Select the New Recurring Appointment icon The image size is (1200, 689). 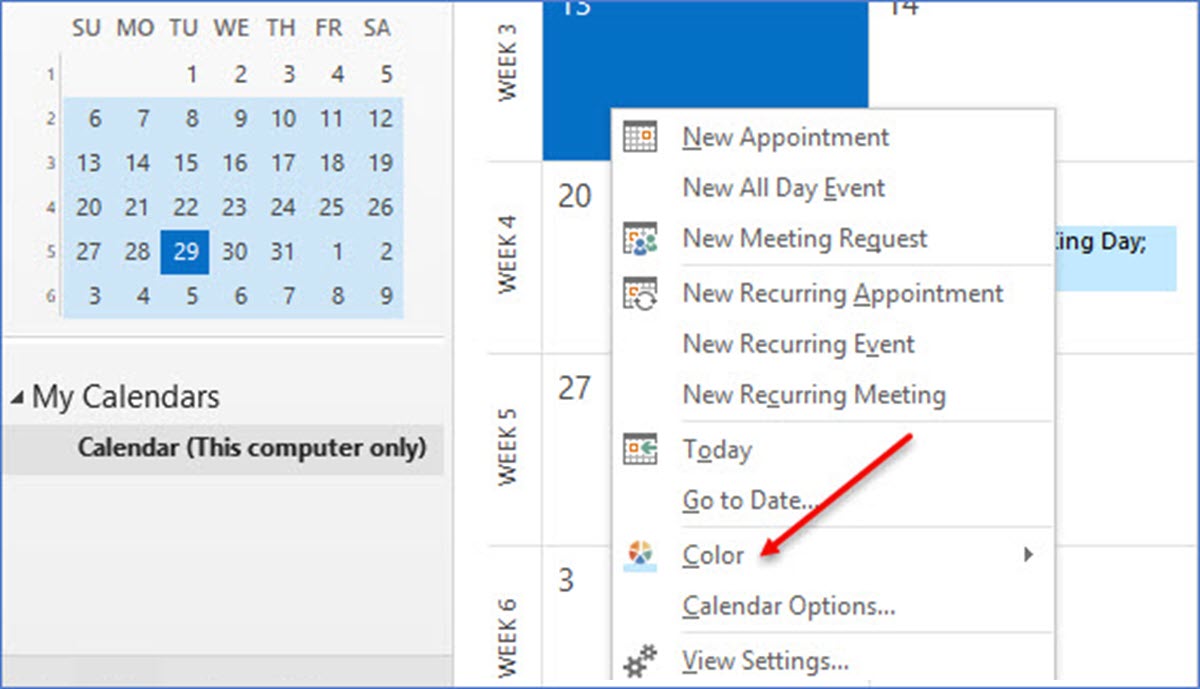639,292
